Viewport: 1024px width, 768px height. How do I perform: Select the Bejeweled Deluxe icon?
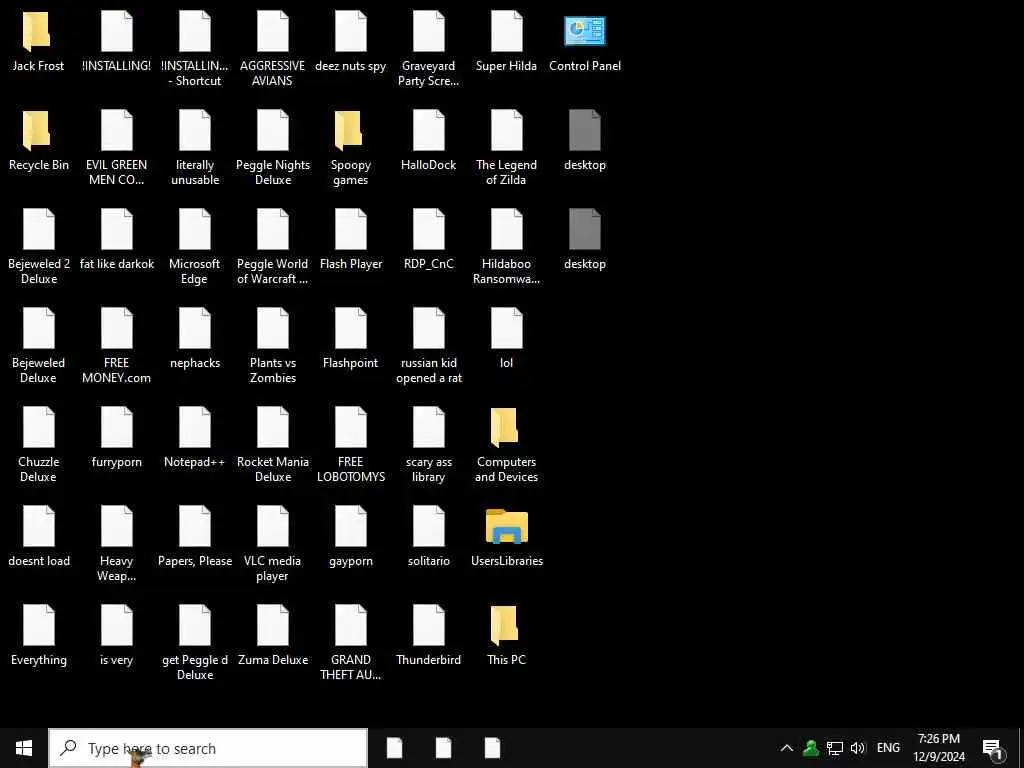pos(39,328)
